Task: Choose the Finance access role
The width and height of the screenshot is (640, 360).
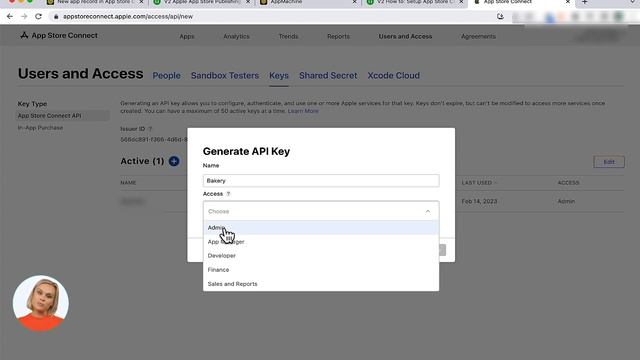Action: [321, 270]
